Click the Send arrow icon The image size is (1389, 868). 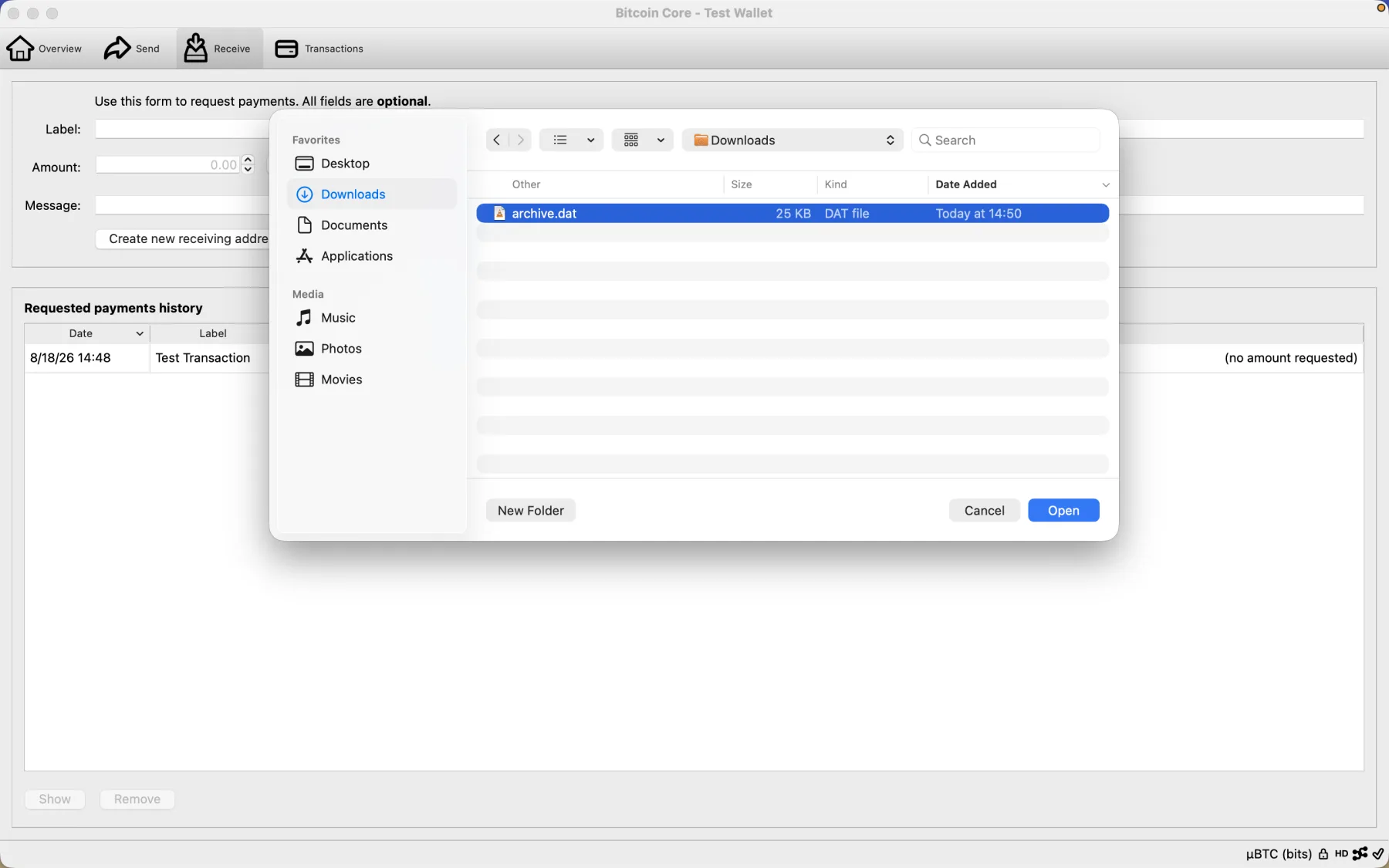(x=117, y=49)
